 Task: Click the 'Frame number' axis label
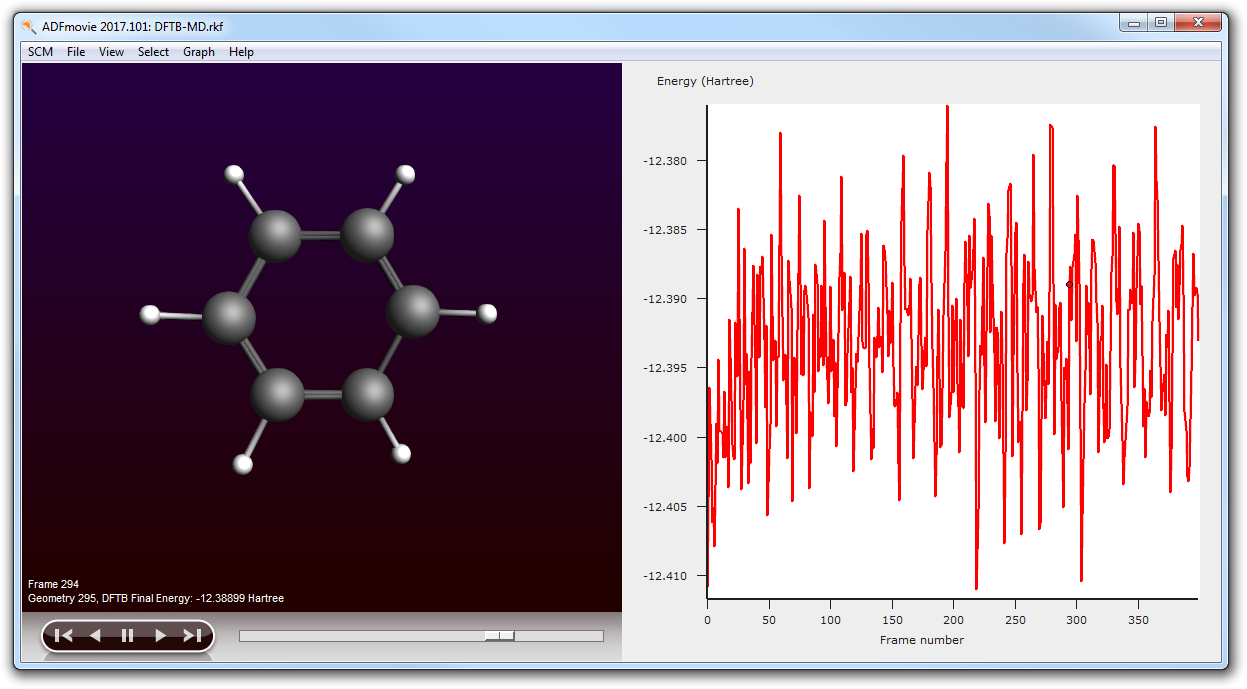point(922,640)
